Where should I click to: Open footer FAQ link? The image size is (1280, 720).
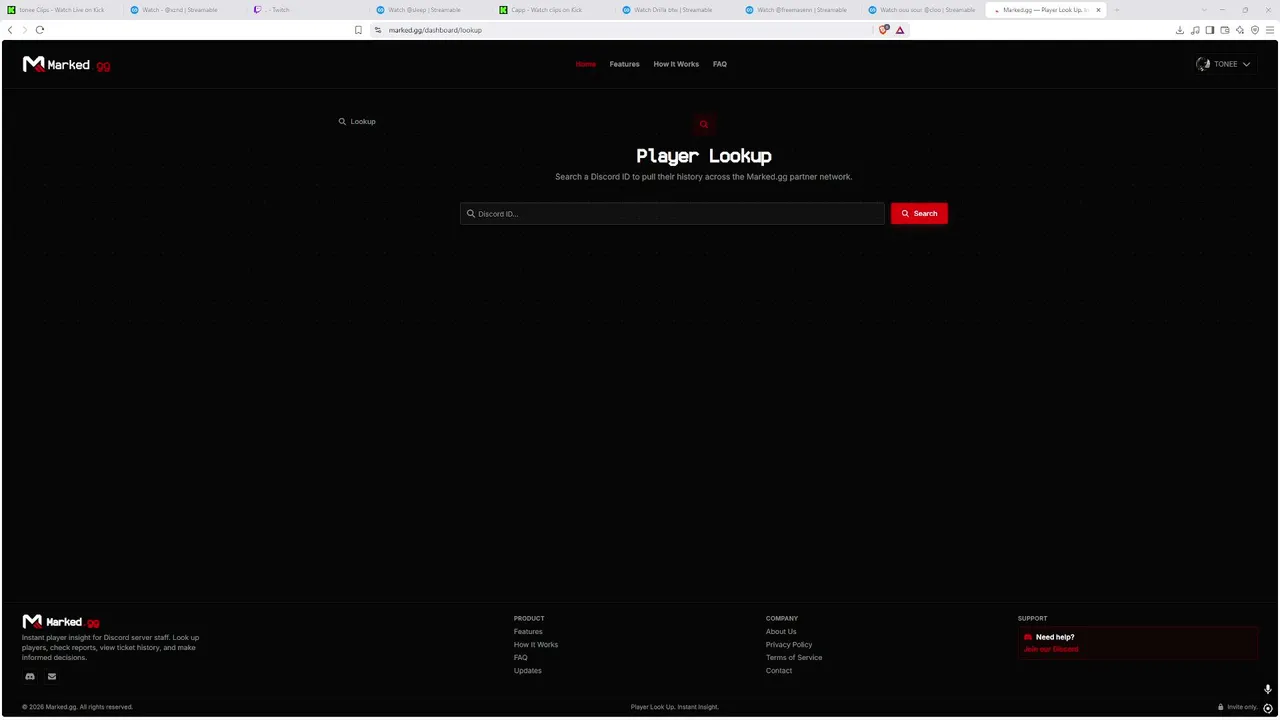520,657
